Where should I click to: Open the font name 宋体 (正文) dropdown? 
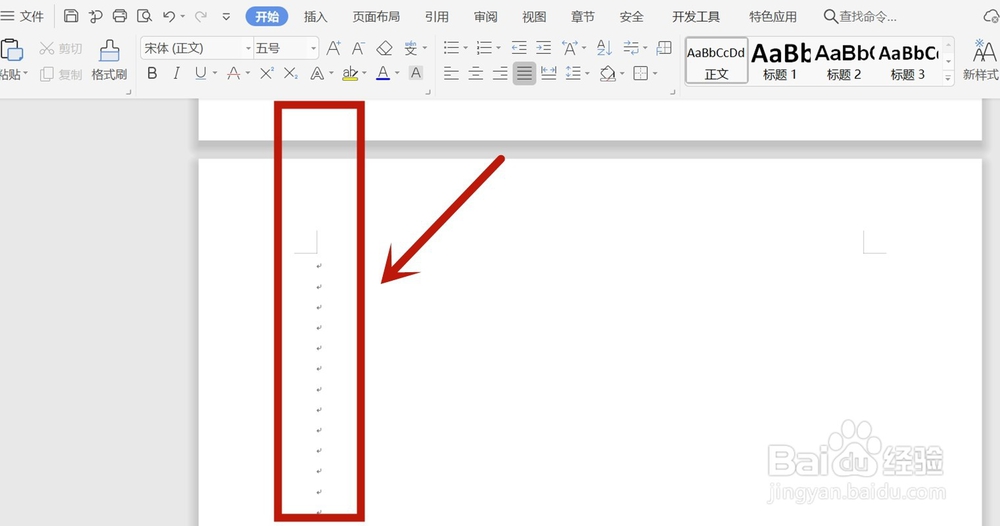click(248, 48)
